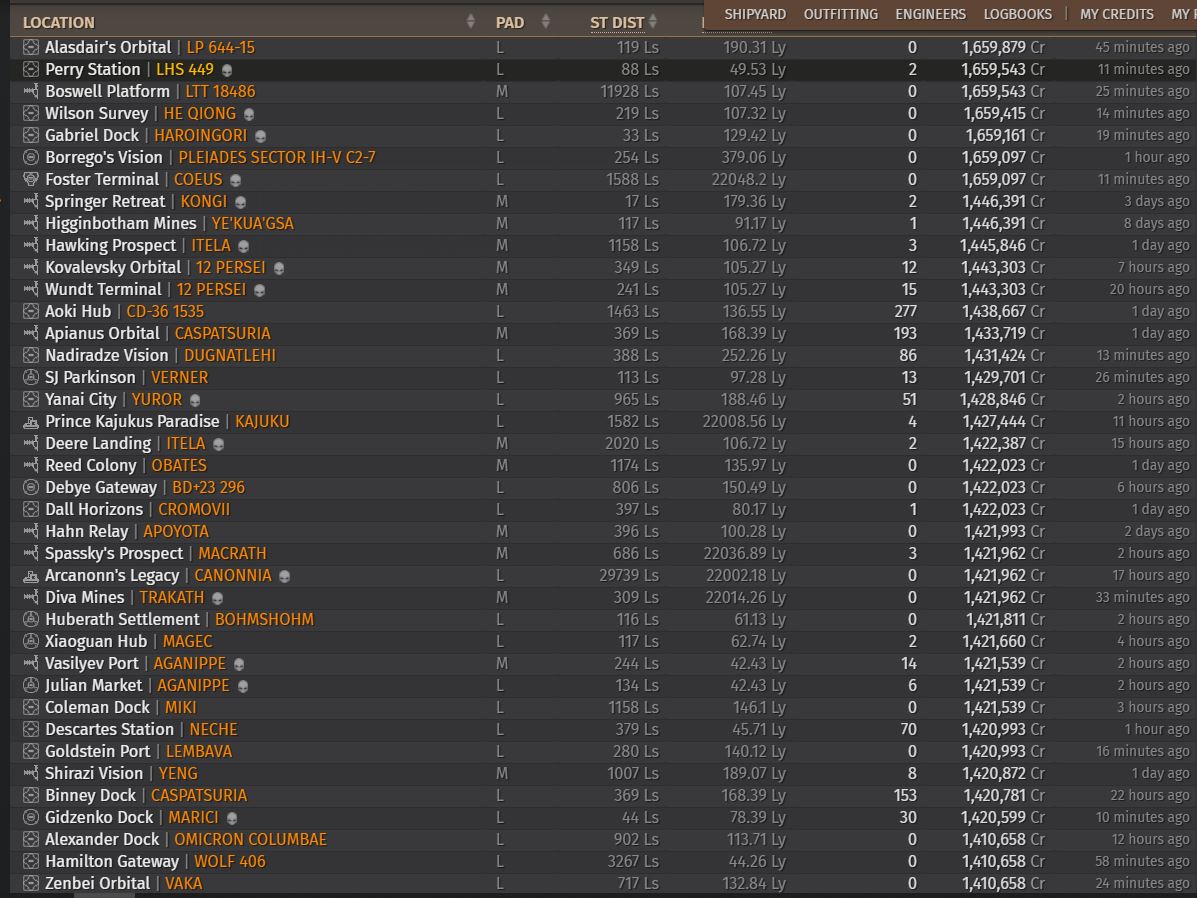
Task: Click the skull icon next to YUROR
Action: click(x=195, y=400)
